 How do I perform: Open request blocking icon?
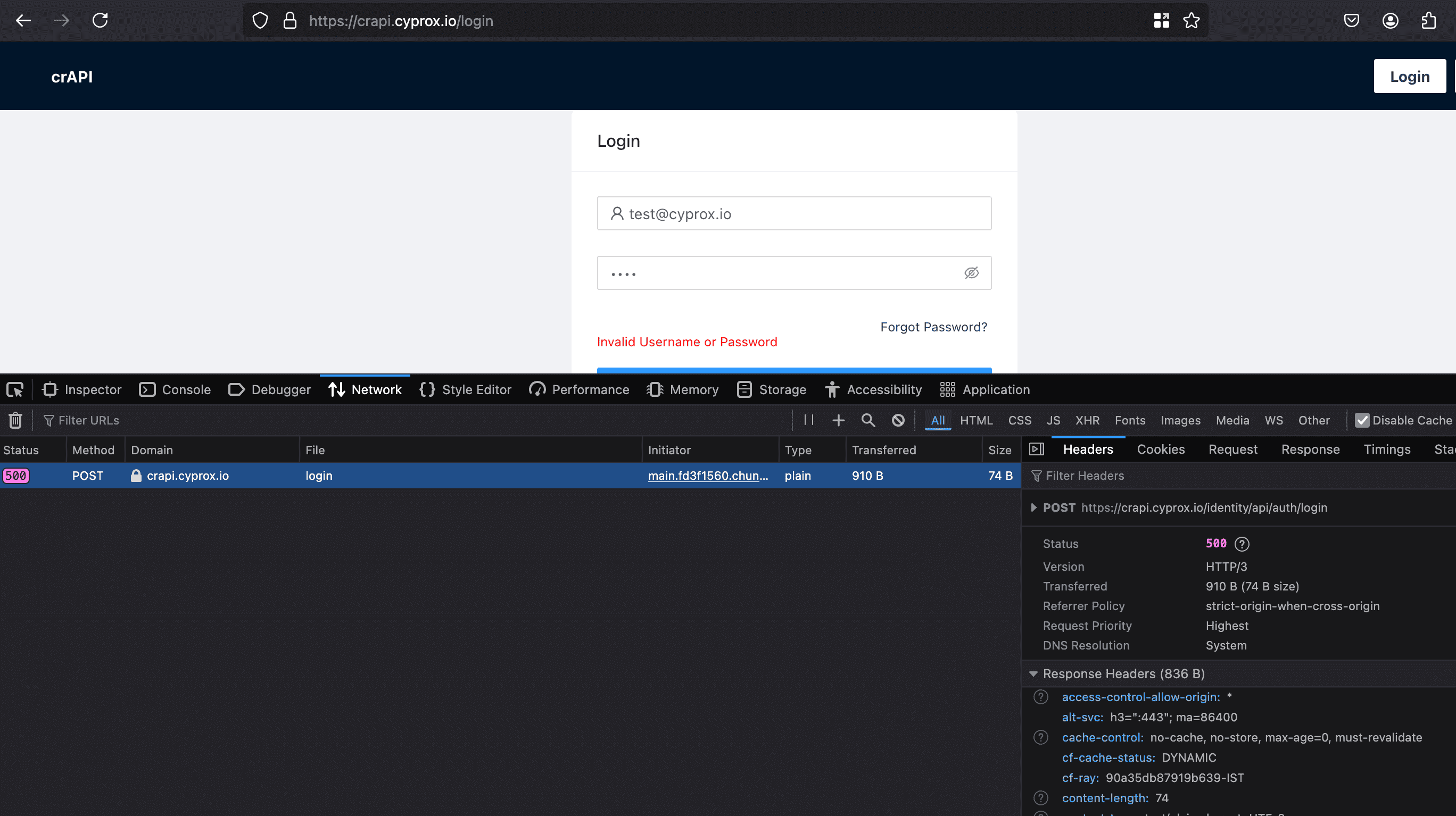pyautogui.click(x=898, y=420)
